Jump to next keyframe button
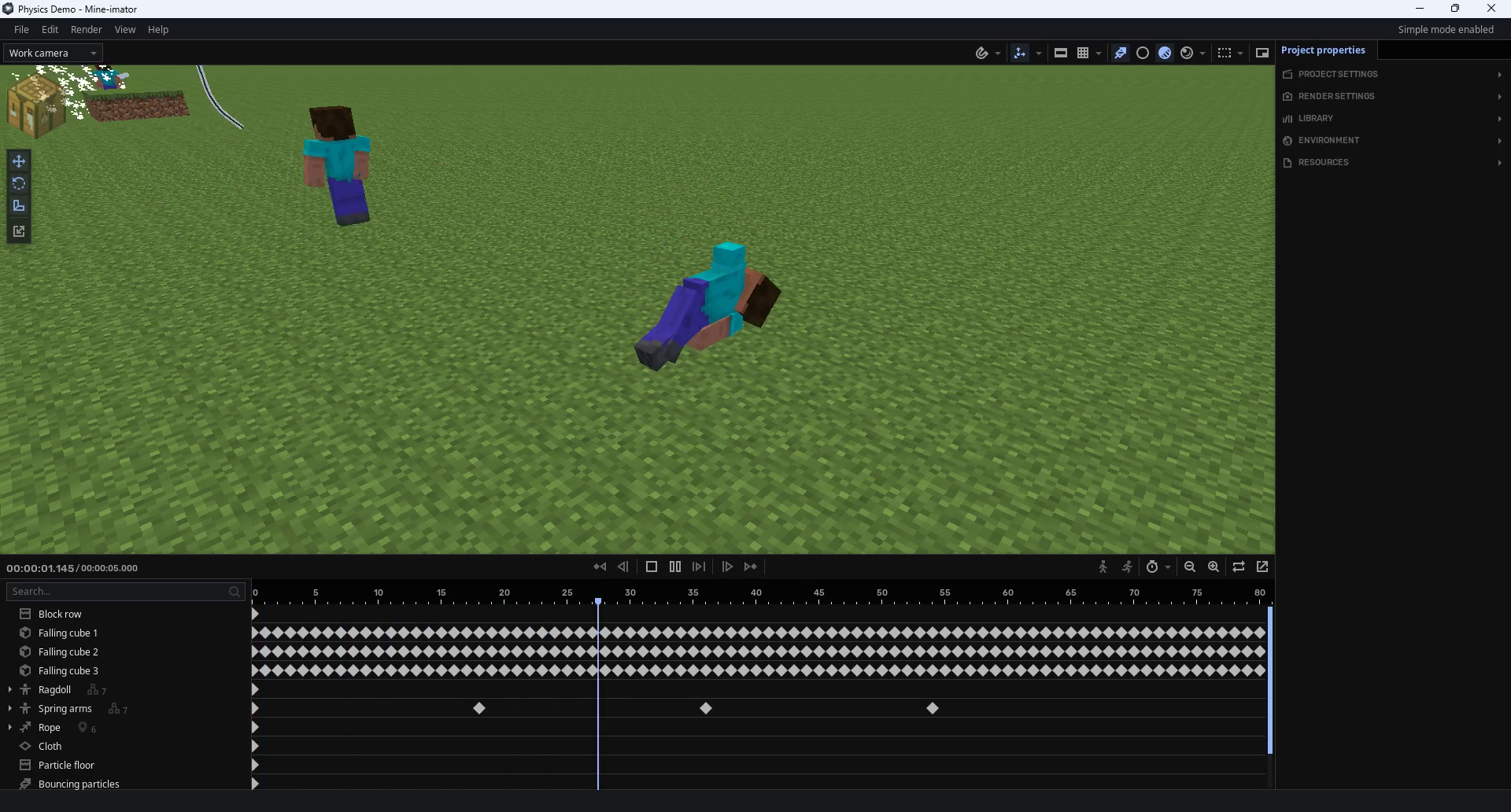 click(x=751, y=567)
